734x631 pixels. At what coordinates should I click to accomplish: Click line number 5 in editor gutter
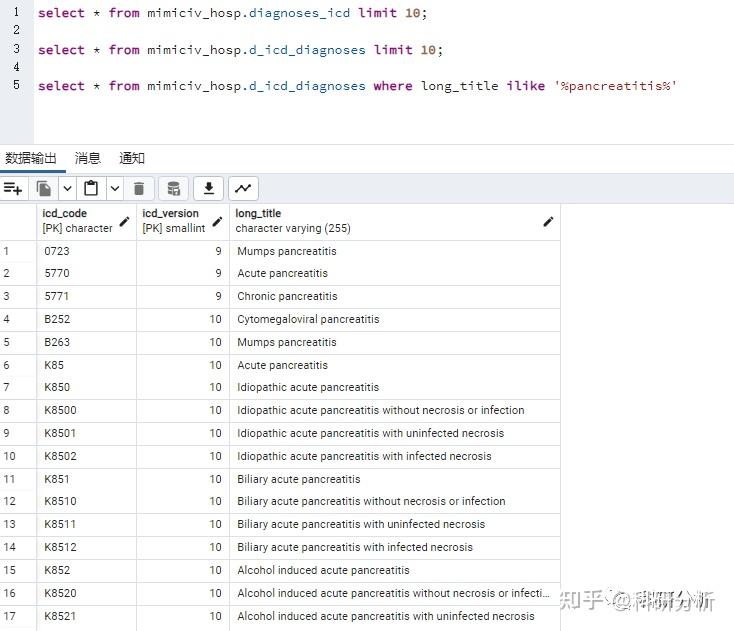click(16, 85)
